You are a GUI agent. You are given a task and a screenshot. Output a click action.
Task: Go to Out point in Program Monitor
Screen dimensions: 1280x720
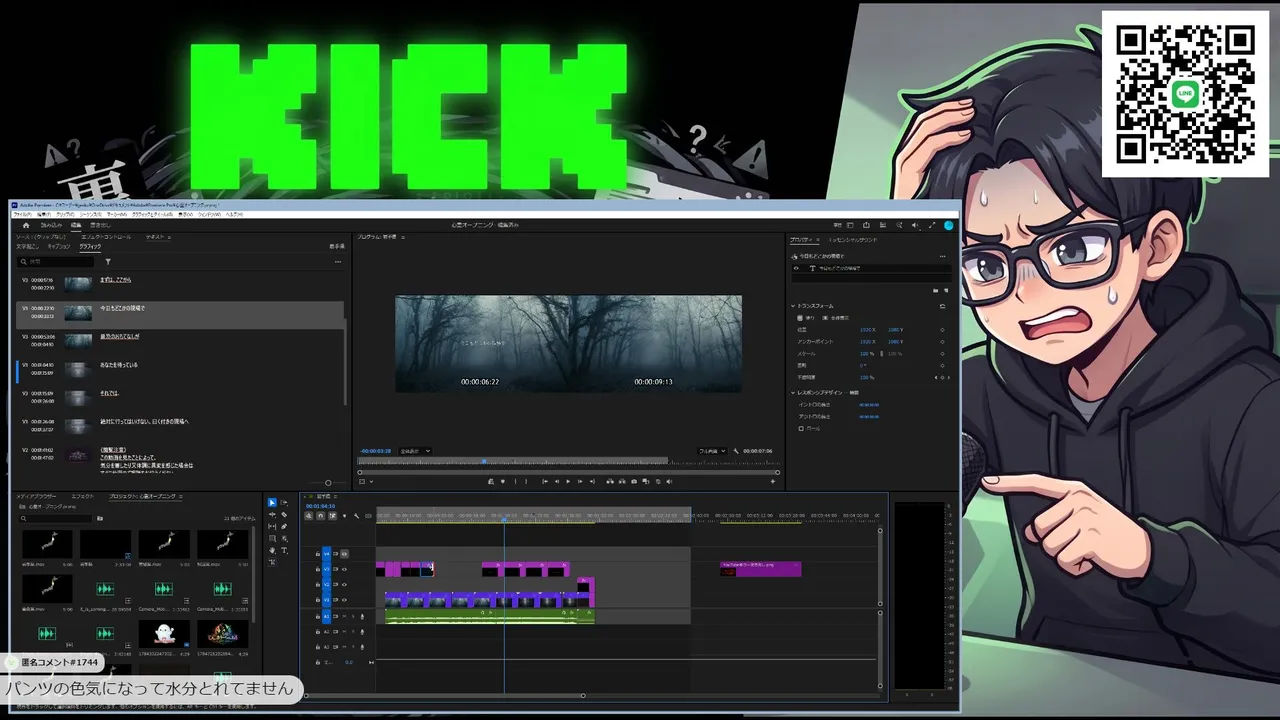593,481
